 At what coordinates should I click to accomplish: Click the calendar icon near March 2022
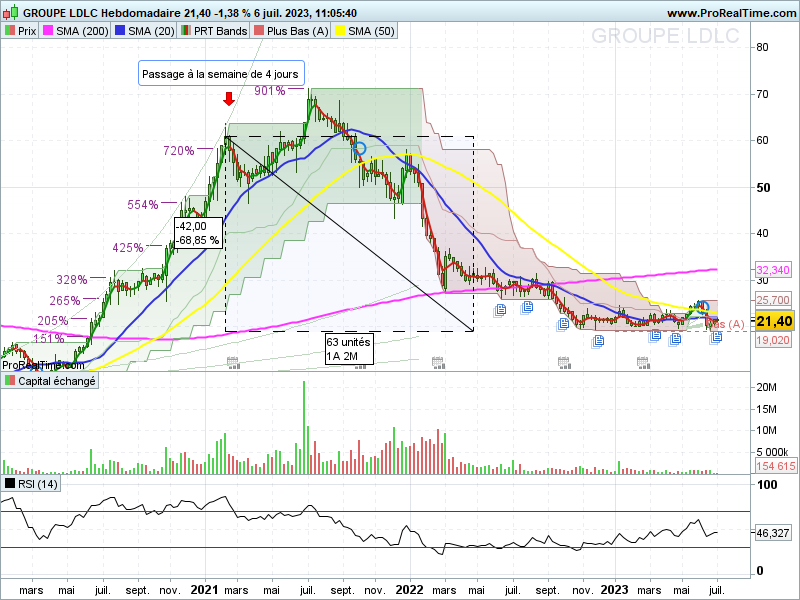[x=438, y=363]
